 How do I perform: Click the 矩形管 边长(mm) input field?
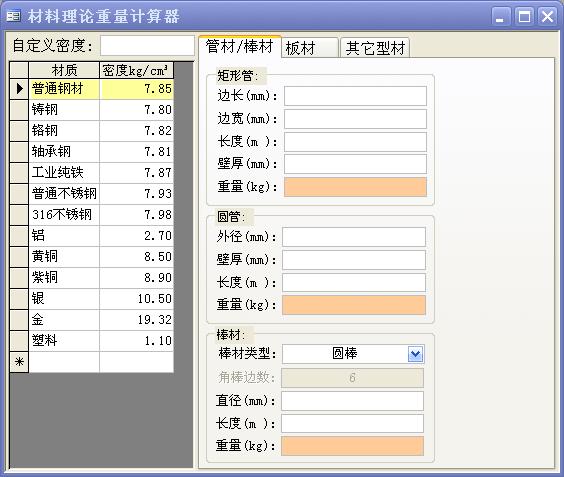(355, 96)
